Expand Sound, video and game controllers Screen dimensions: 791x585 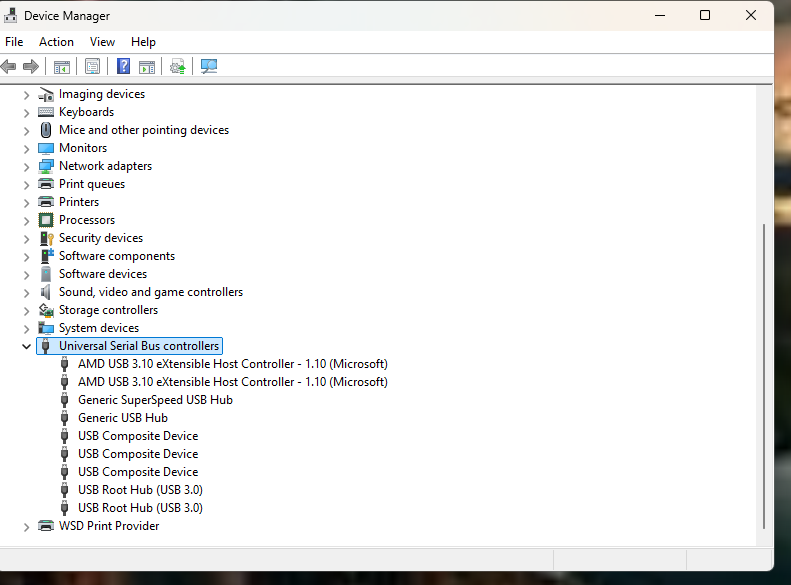(x=27, y=293)
